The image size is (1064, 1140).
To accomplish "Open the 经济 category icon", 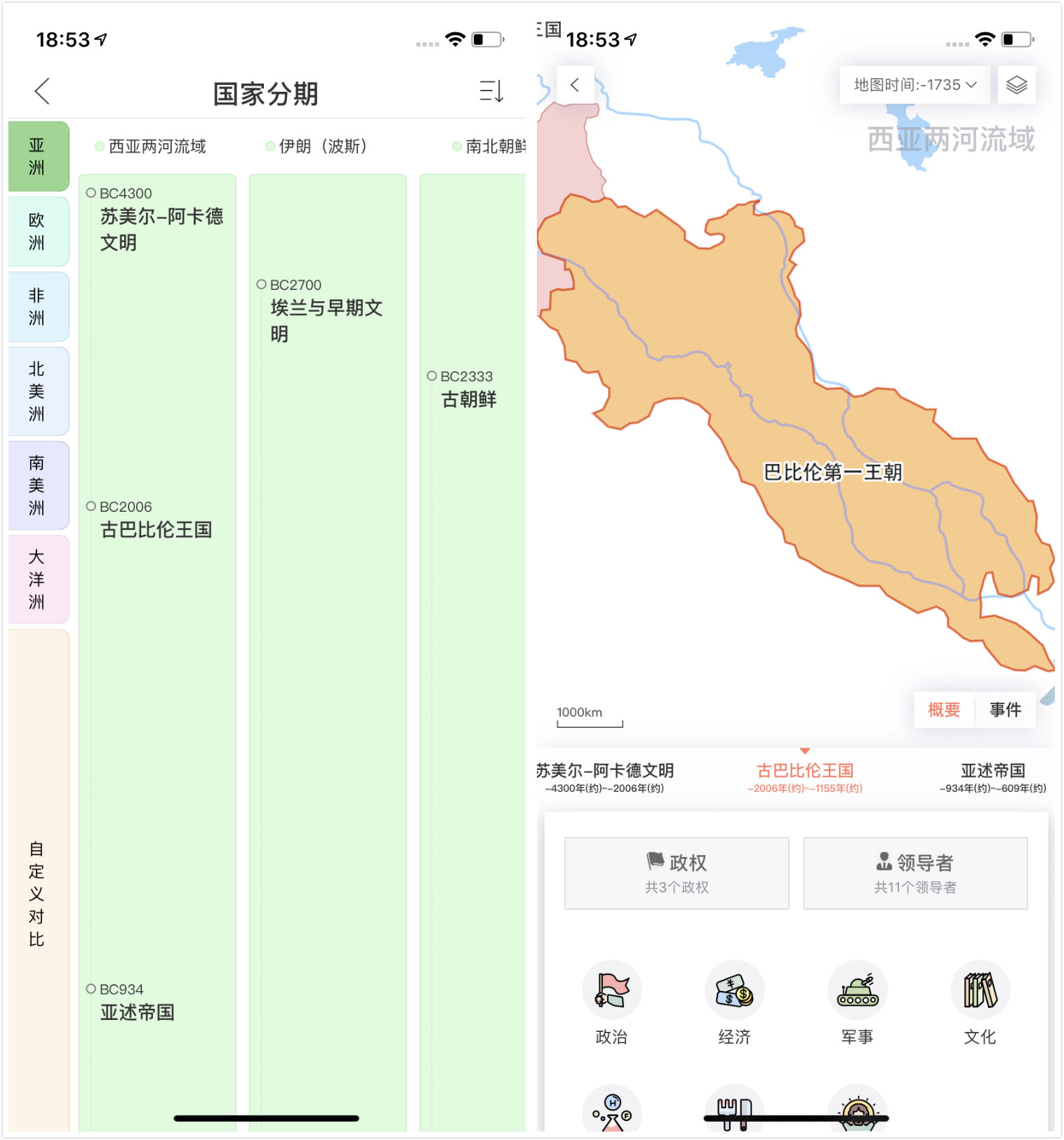I will pyautogui.click(x=734, y=990).
